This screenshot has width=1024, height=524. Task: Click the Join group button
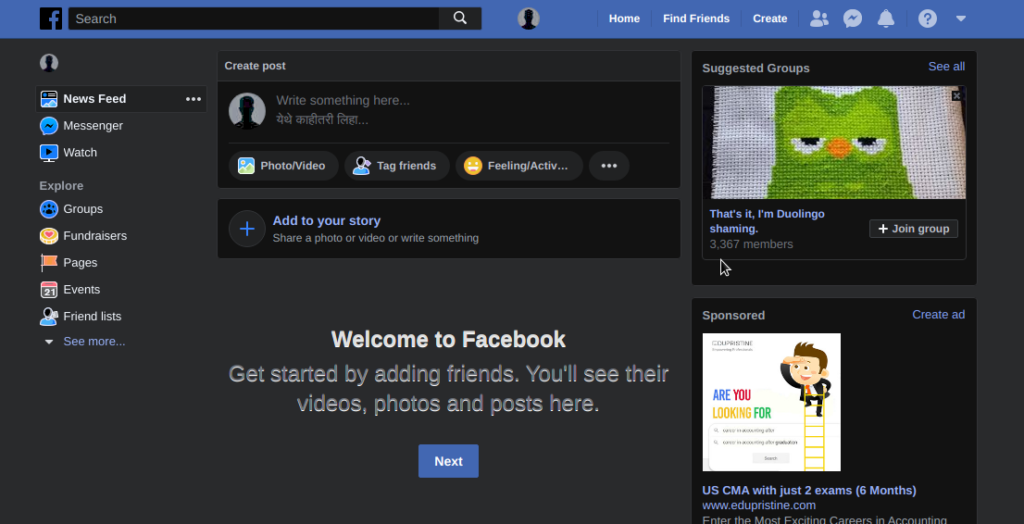tap(914, 229)
